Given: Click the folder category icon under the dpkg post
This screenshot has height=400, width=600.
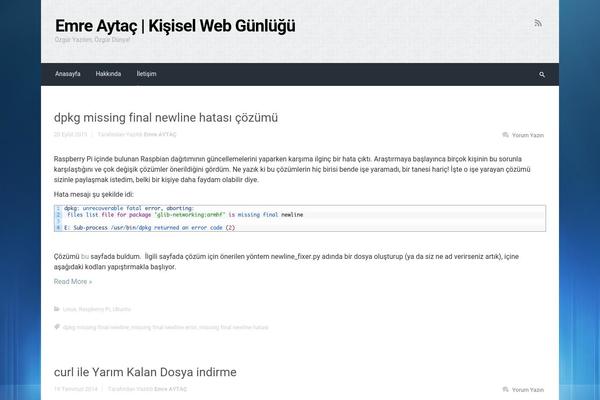Looking at the screenshot, I should click(57, 309).
